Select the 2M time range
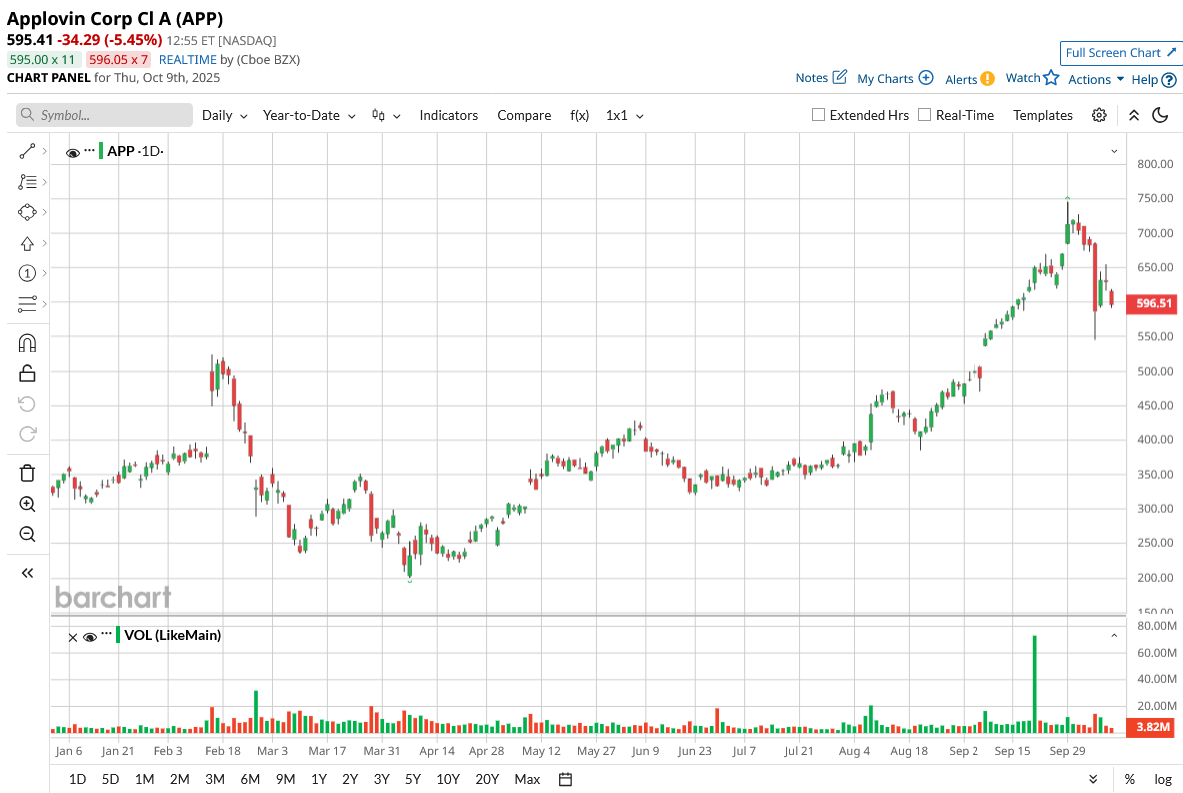This screenshot has width=1183, height=793. pyautogui.click(x=180, y=779)
